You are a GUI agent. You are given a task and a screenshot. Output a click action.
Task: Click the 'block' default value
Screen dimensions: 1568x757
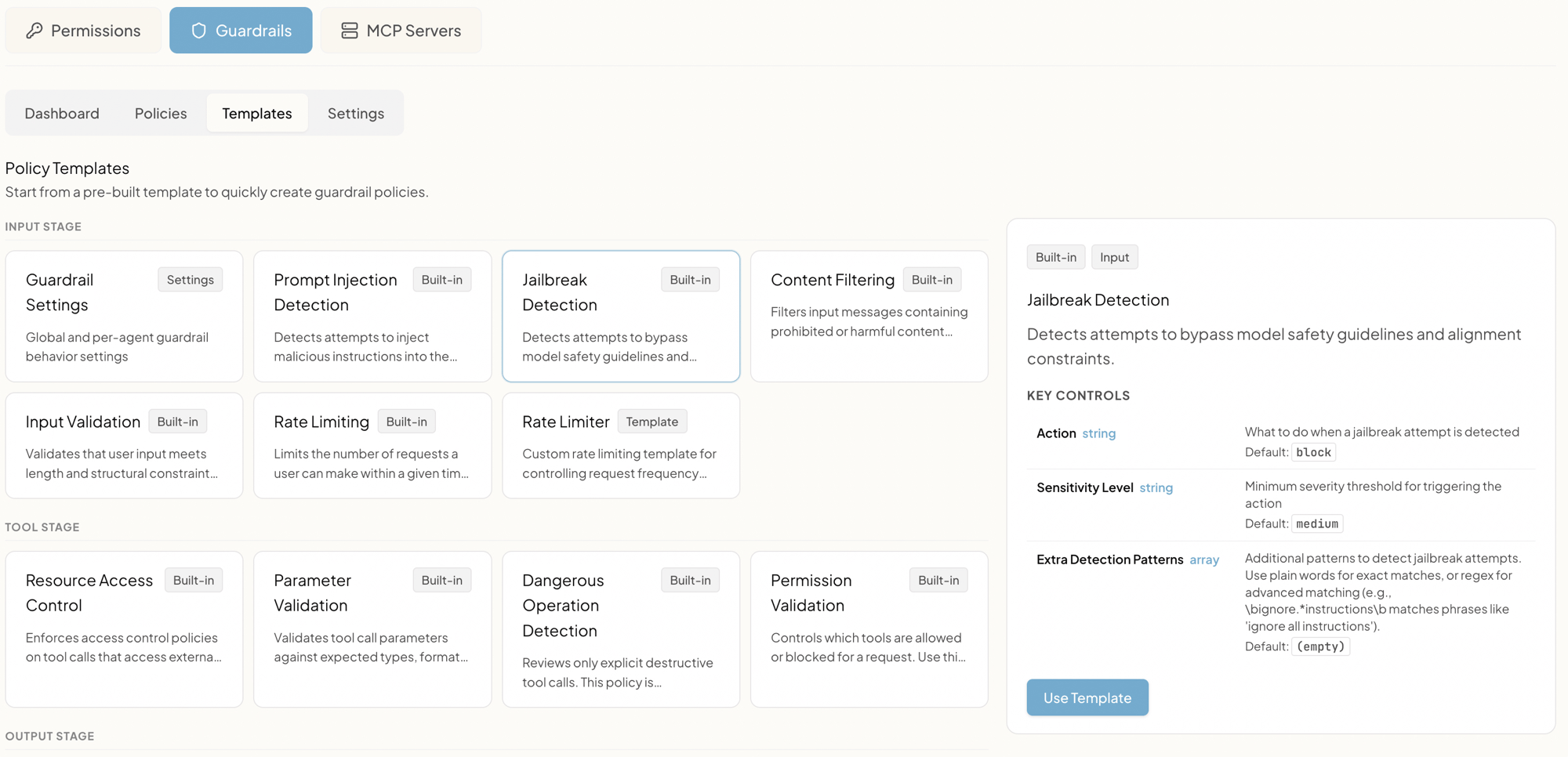tap(1313, 452)
